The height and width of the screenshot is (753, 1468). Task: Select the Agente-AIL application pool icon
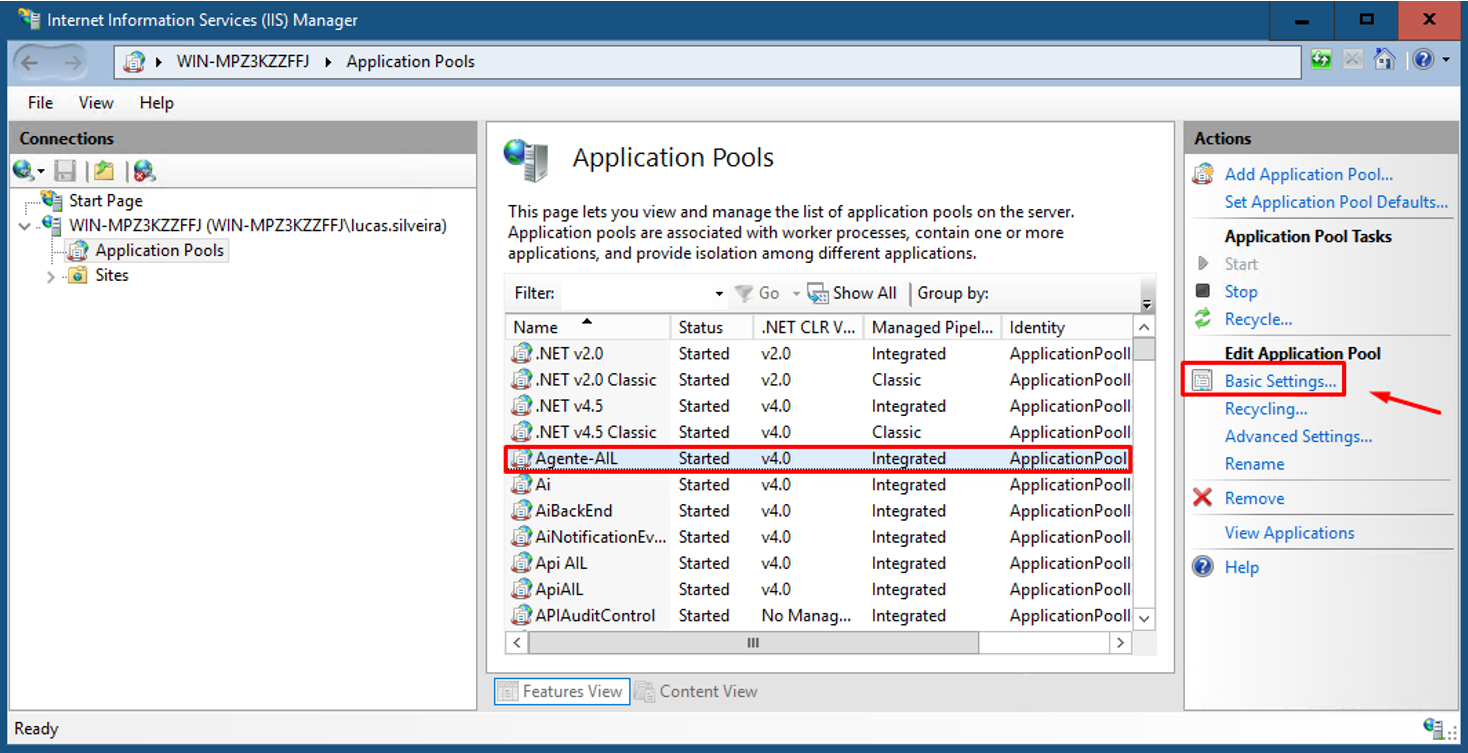pos(521,459)
